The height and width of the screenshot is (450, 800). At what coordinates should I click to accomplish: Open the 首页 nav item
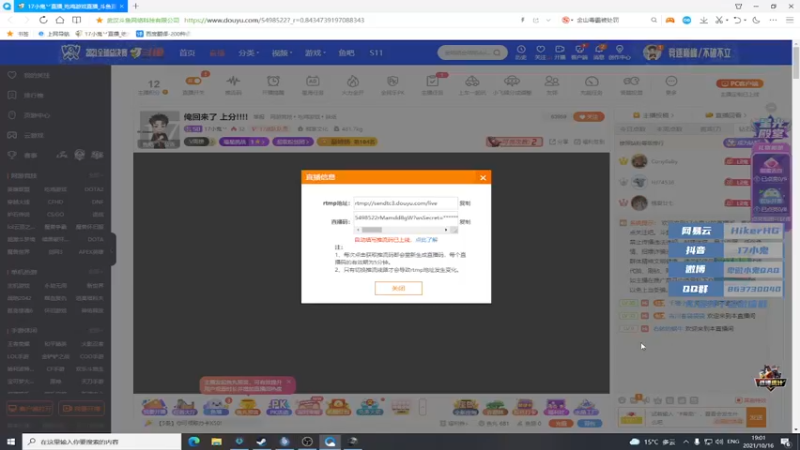tap(187, 53)
